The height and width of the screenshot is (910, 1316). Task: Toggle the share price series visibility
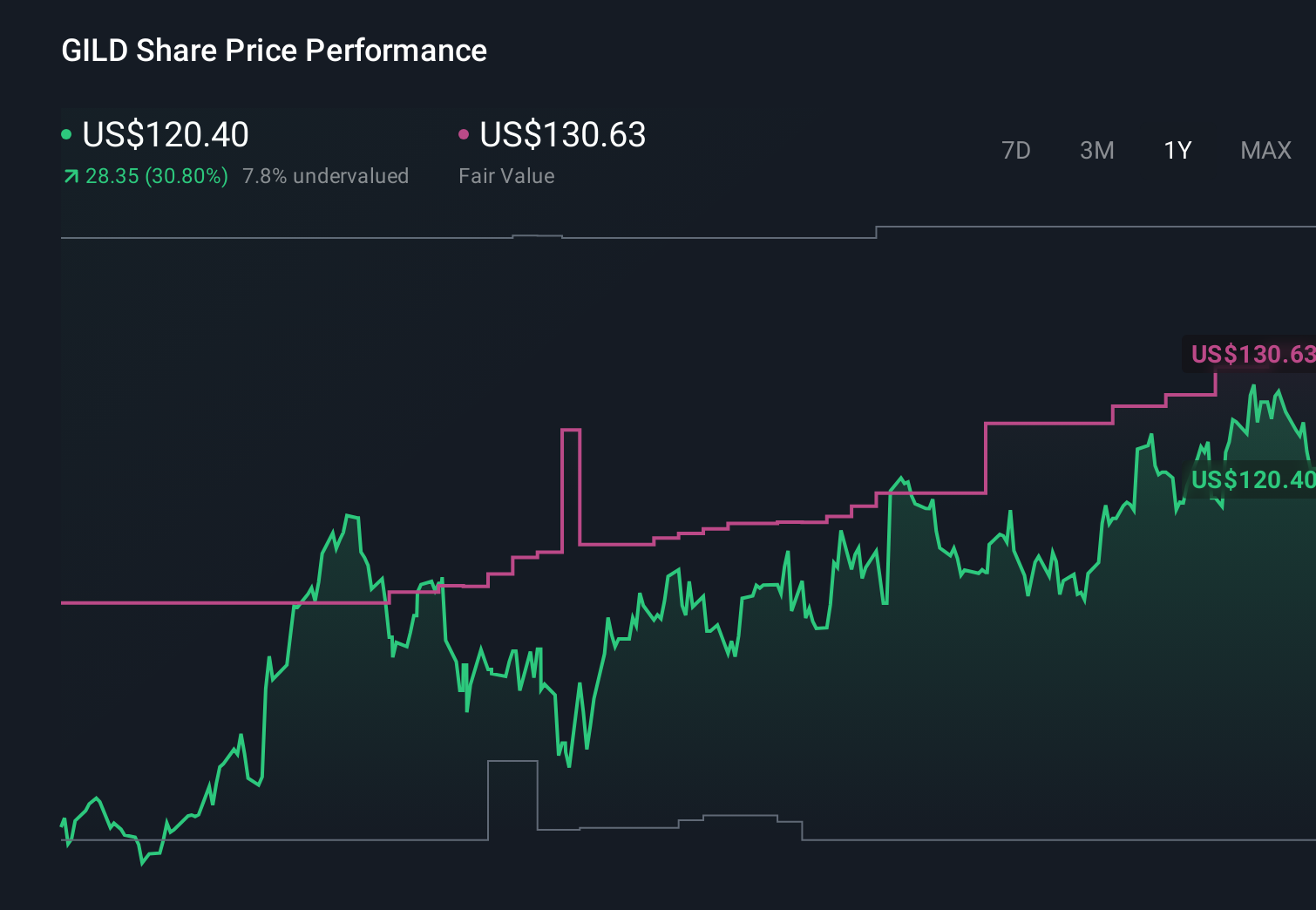[157, 135]
